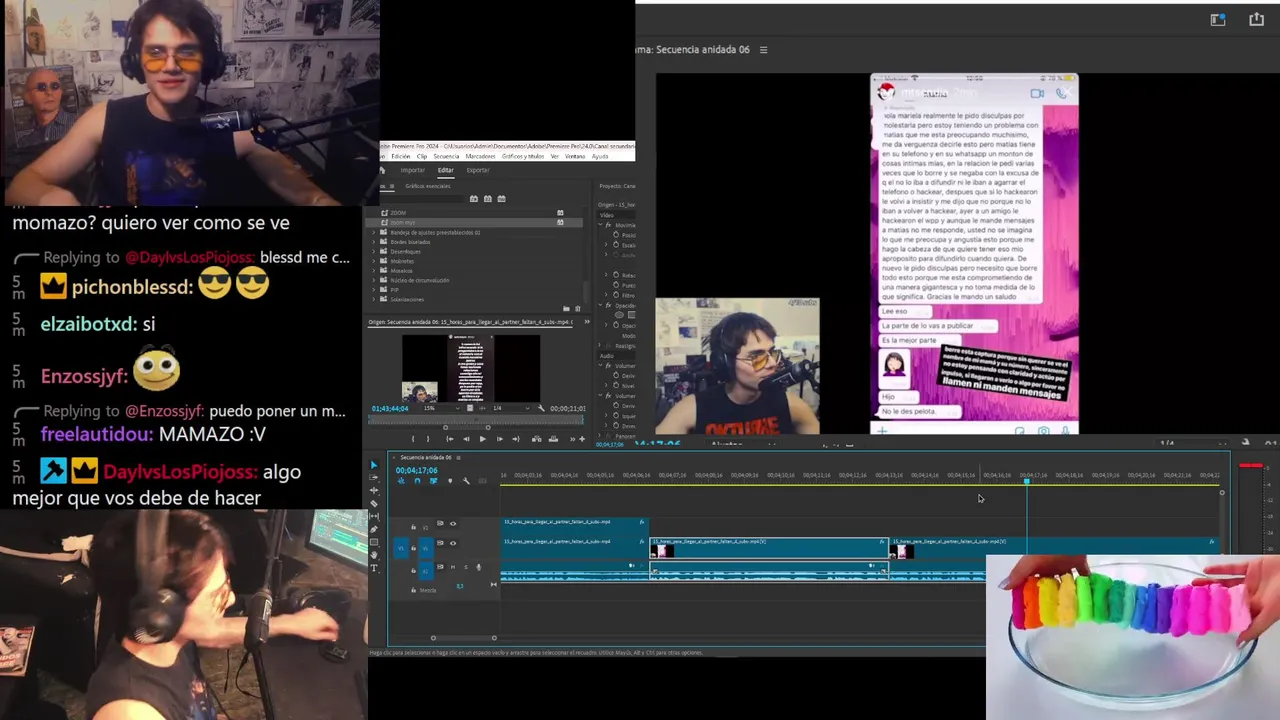Screen dimensions: 1280x720
Task: Solo audio track A1
Action: point(465,567)
